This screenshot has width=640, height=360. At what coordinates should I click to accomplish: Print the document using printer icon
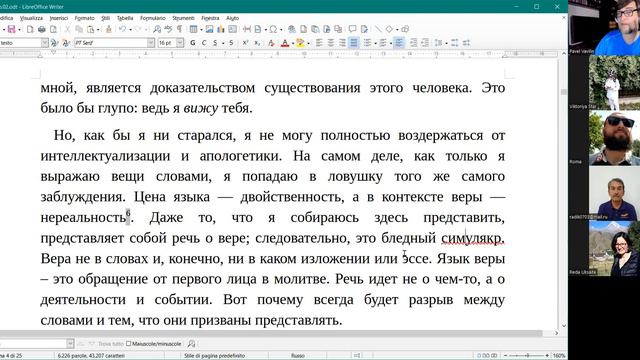pyautogui.click(x=42, y=29)
